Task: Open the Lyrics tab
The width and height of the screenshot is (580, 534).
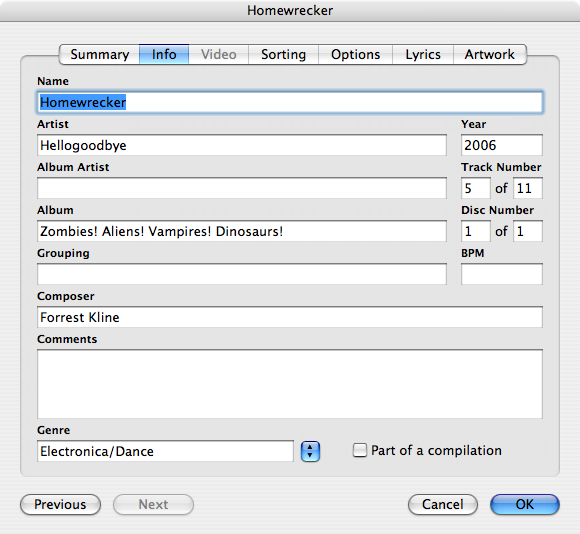Action: (x=423, y=54)
